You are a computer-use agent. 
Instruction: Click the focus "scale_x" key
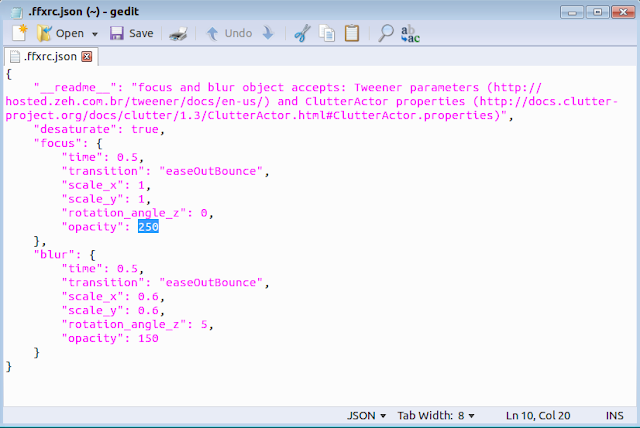click(92, 185)
